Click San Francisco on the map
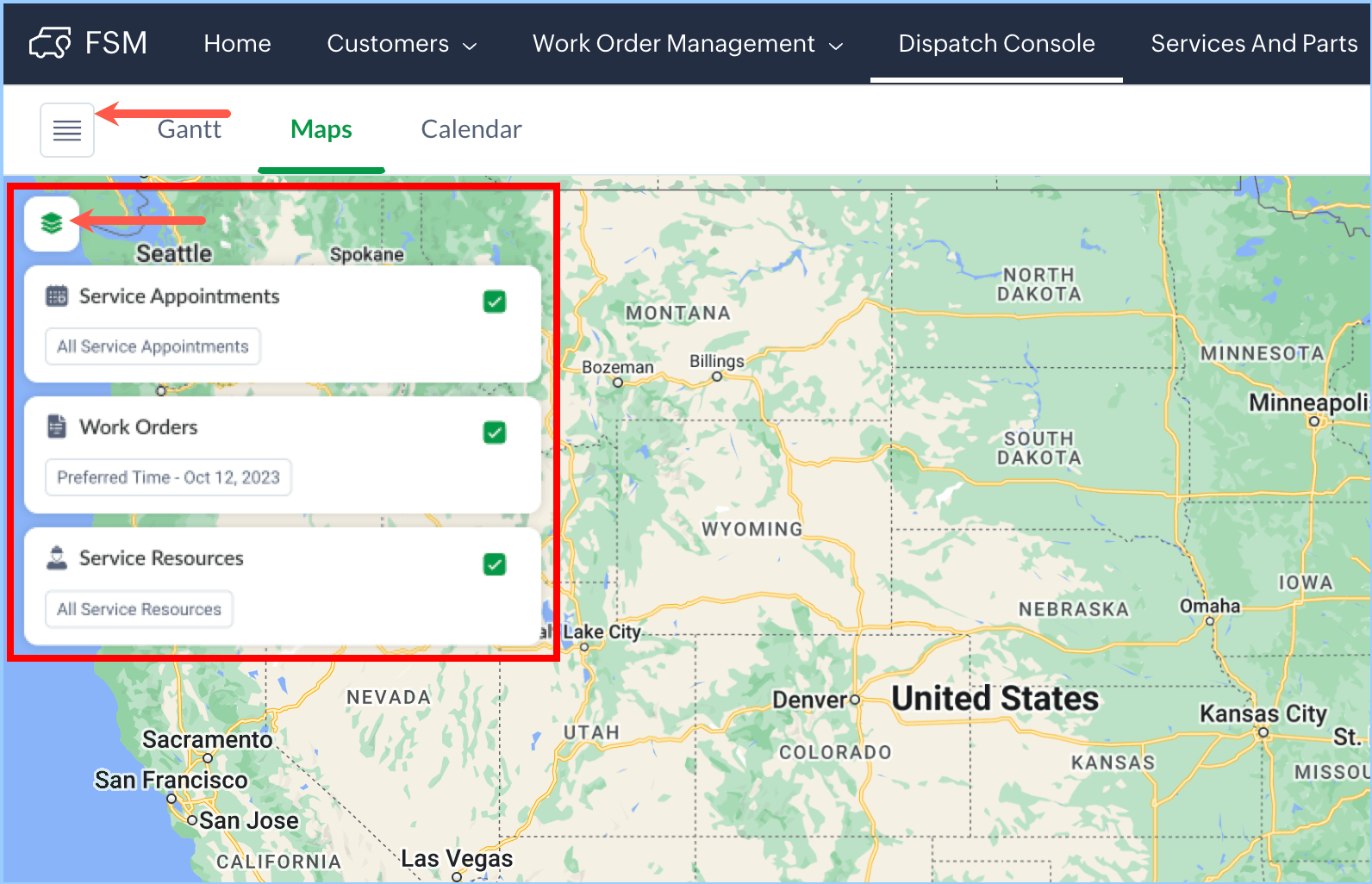 [x=171, y=781]
